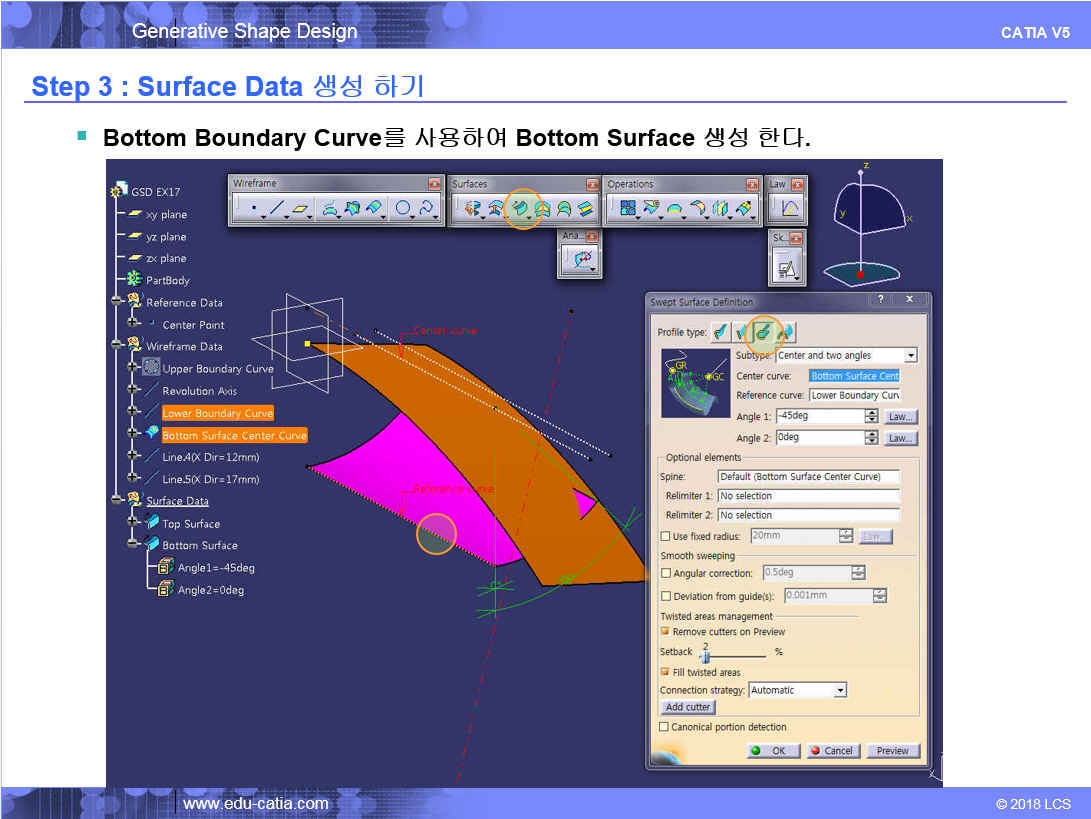Click the Sketcher toolbar icon

[786, 268]
